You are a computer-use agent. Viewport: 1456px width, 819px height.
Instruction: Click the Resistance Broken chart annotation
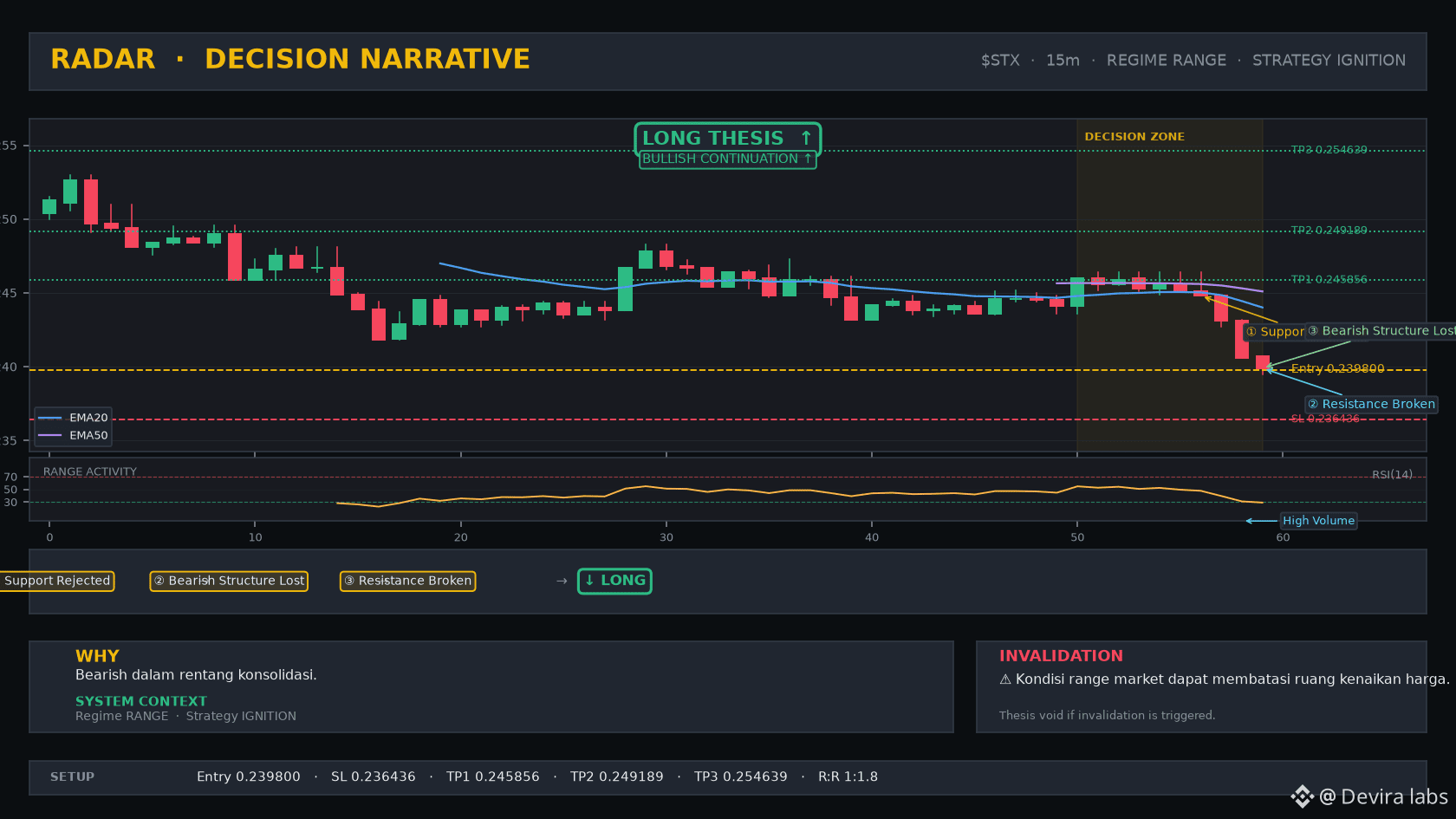[x=1372, y=404]
